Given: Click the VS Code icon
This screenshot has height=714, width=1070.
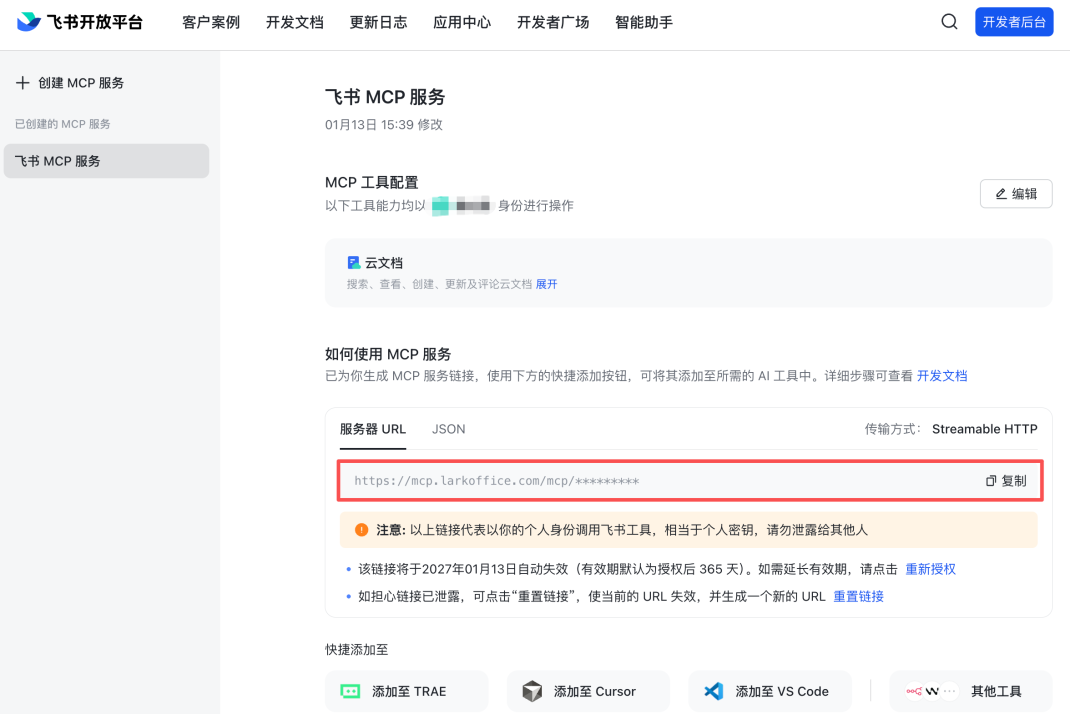Looking at the screenshot, I should click(x=714, y=691).
